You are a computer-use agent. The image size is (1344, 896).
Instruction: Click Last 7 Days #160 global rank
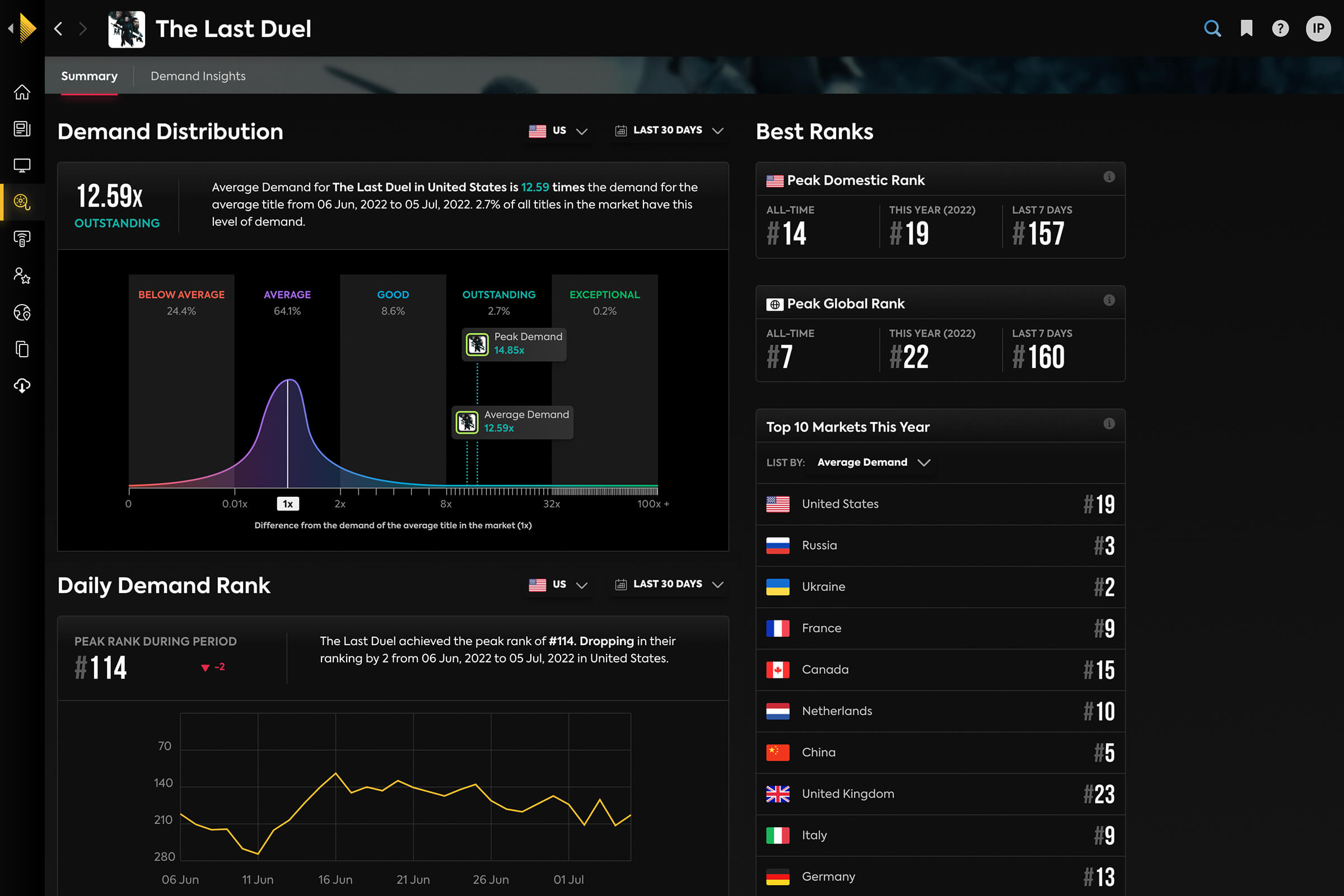(x=1038, y=357)
